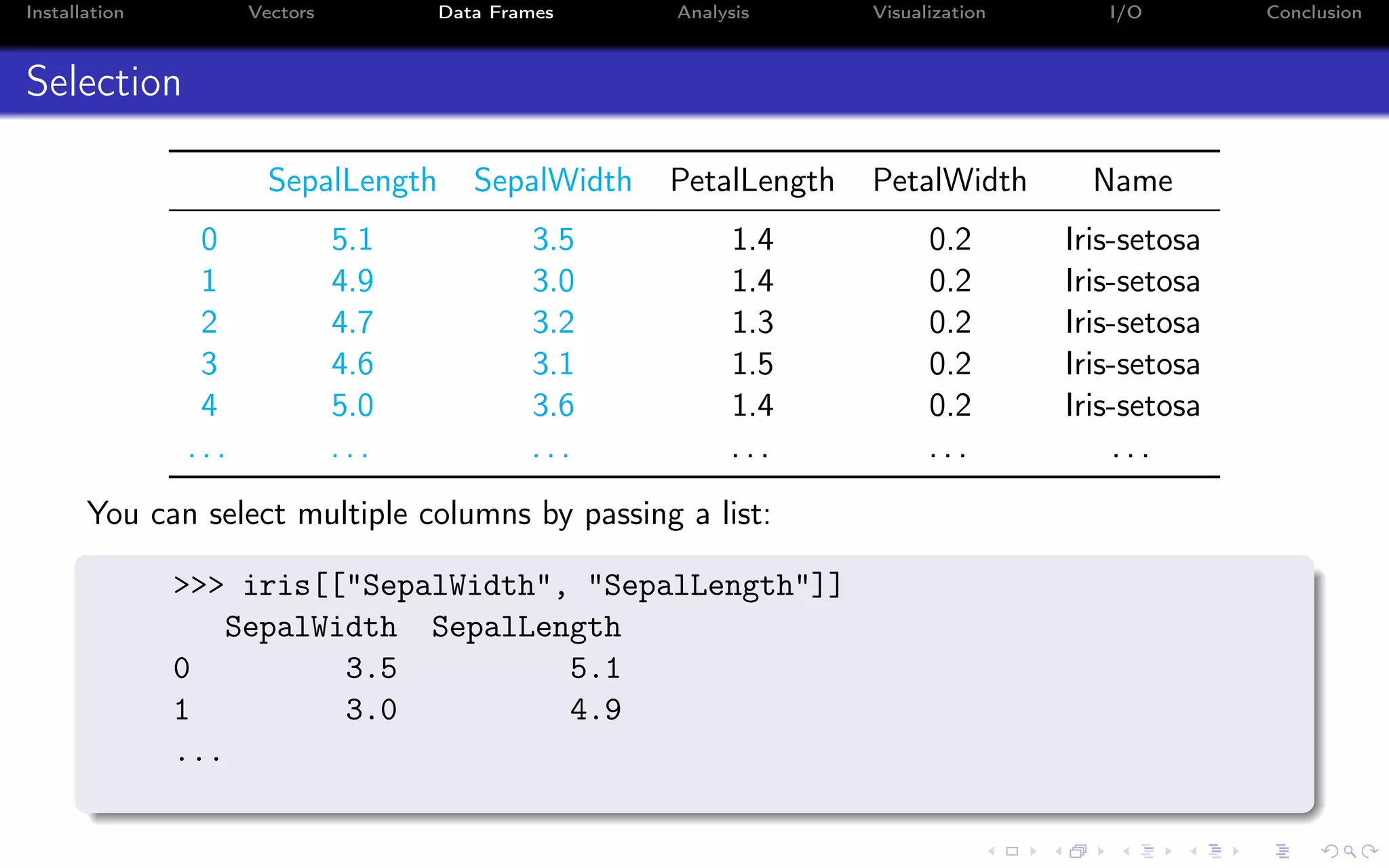1389x868 pixels.
Task: Open the Analysis section
Action: click(x=713, y=12)
